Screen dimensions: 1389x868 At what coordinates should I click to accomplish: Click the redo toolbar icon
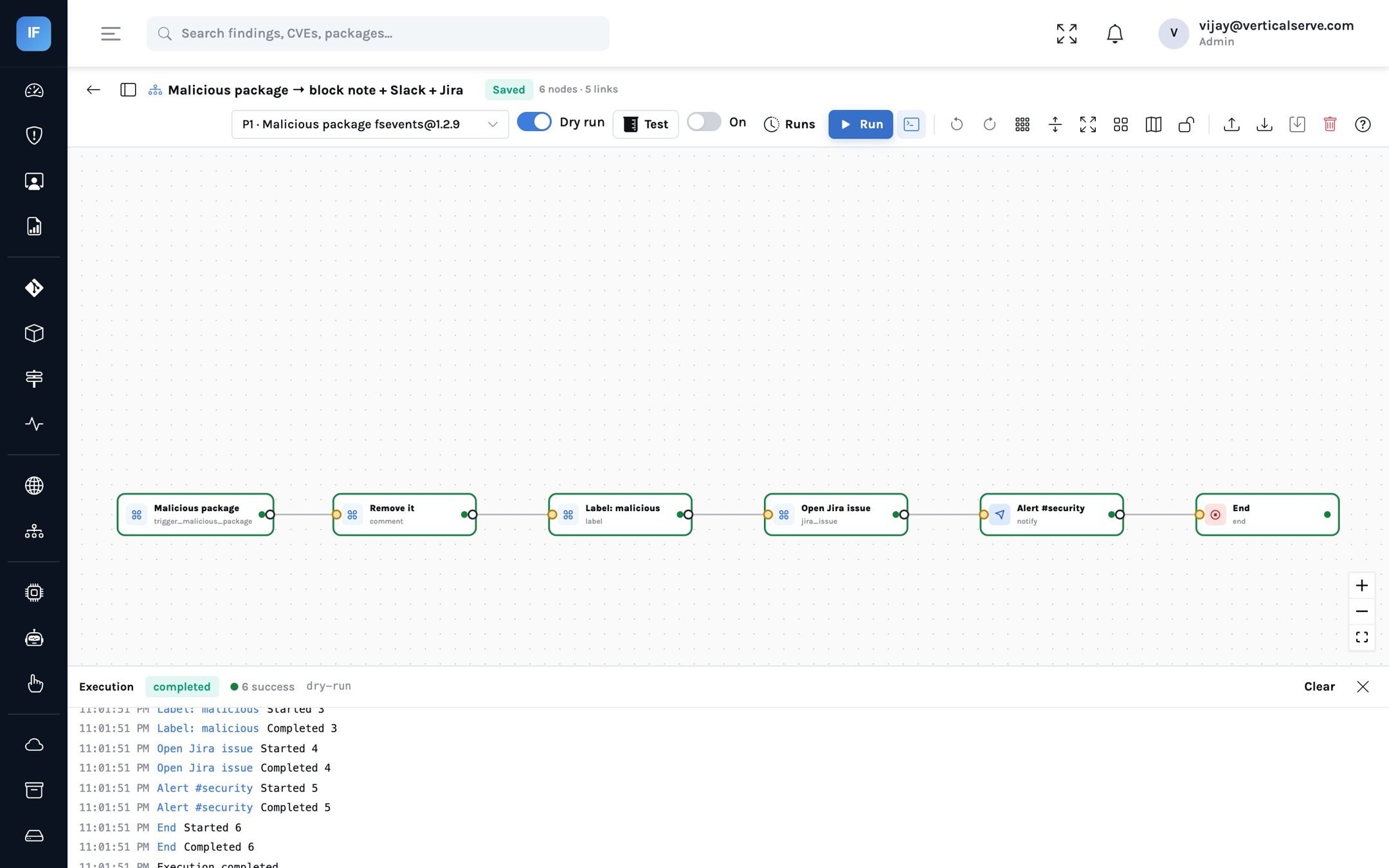[x=990, y=124]
